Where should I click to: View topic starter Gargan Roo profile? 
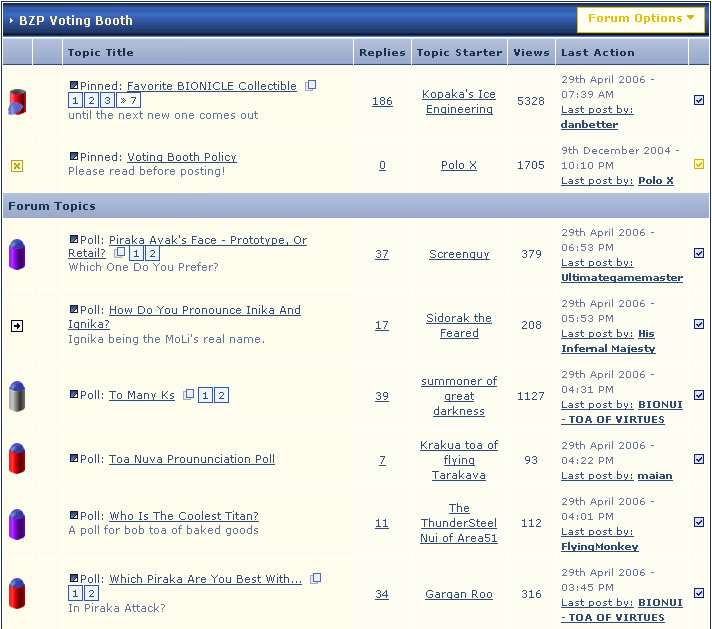pos(459,594)
